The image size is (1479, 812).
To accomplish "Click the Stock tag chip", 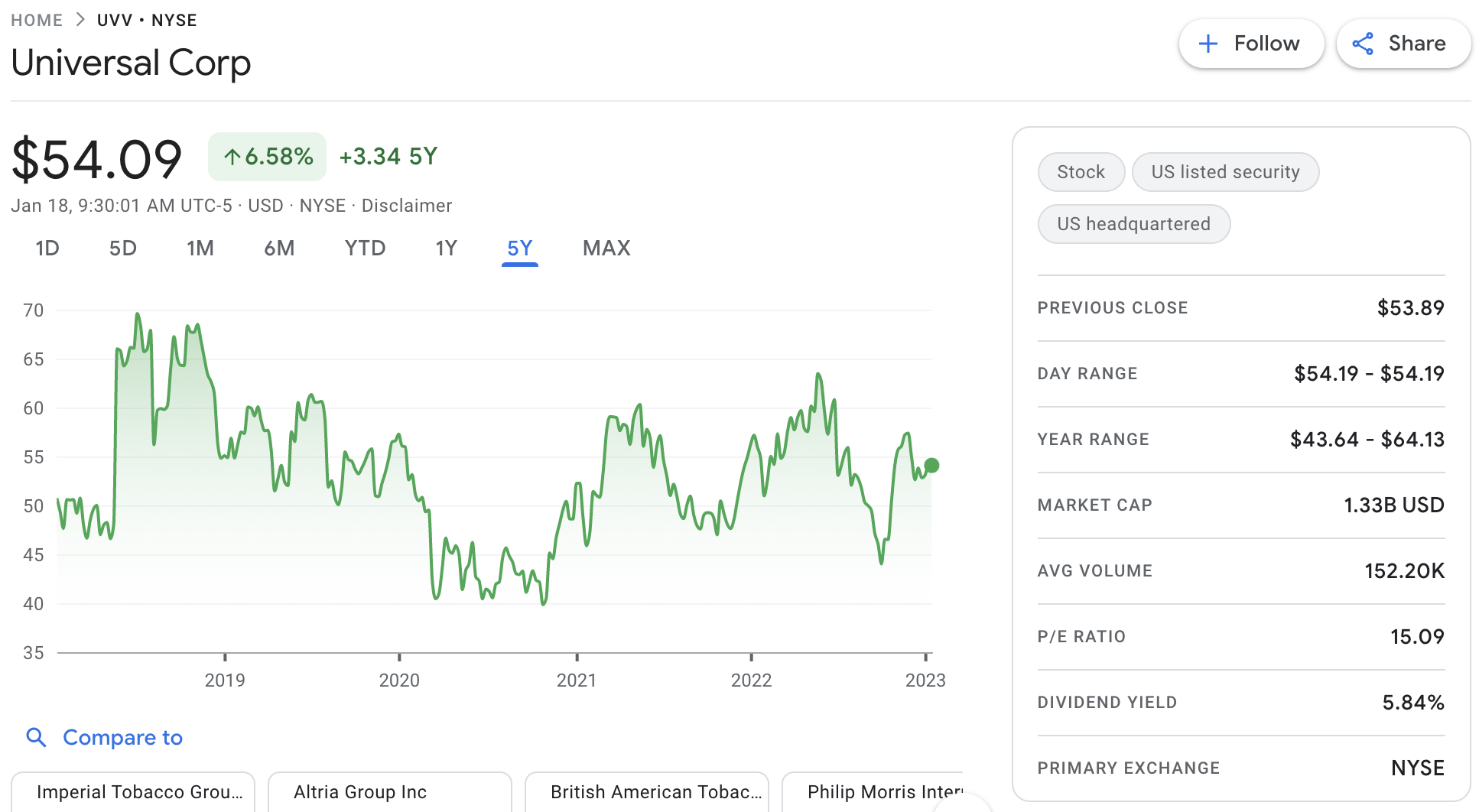I will click(x=1081, y=172).
